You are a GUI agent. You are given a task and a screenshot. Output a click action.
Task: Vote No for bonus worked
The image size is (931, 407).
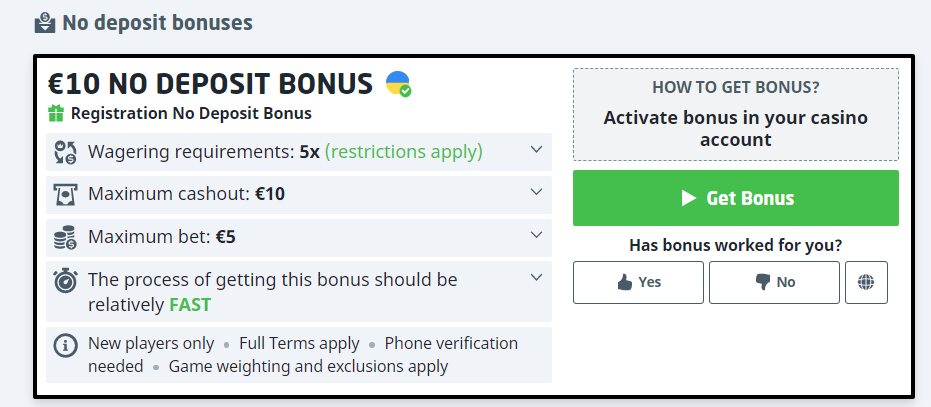pyautogui.click(x=774, y=282)
